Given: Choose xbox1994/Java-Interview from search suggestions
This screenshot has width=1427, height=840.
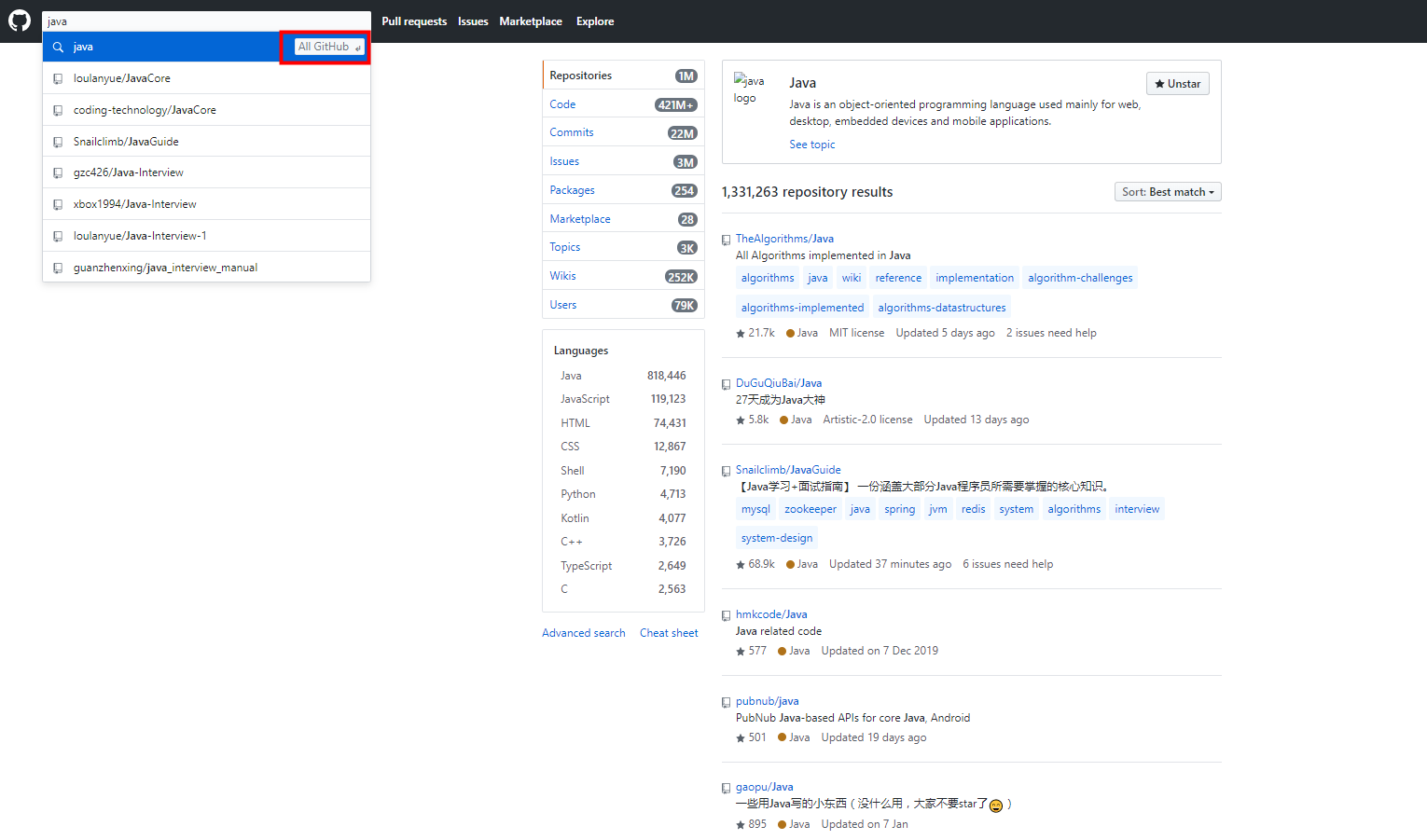Looking at the screenshot, I should [x=206, y=204].
